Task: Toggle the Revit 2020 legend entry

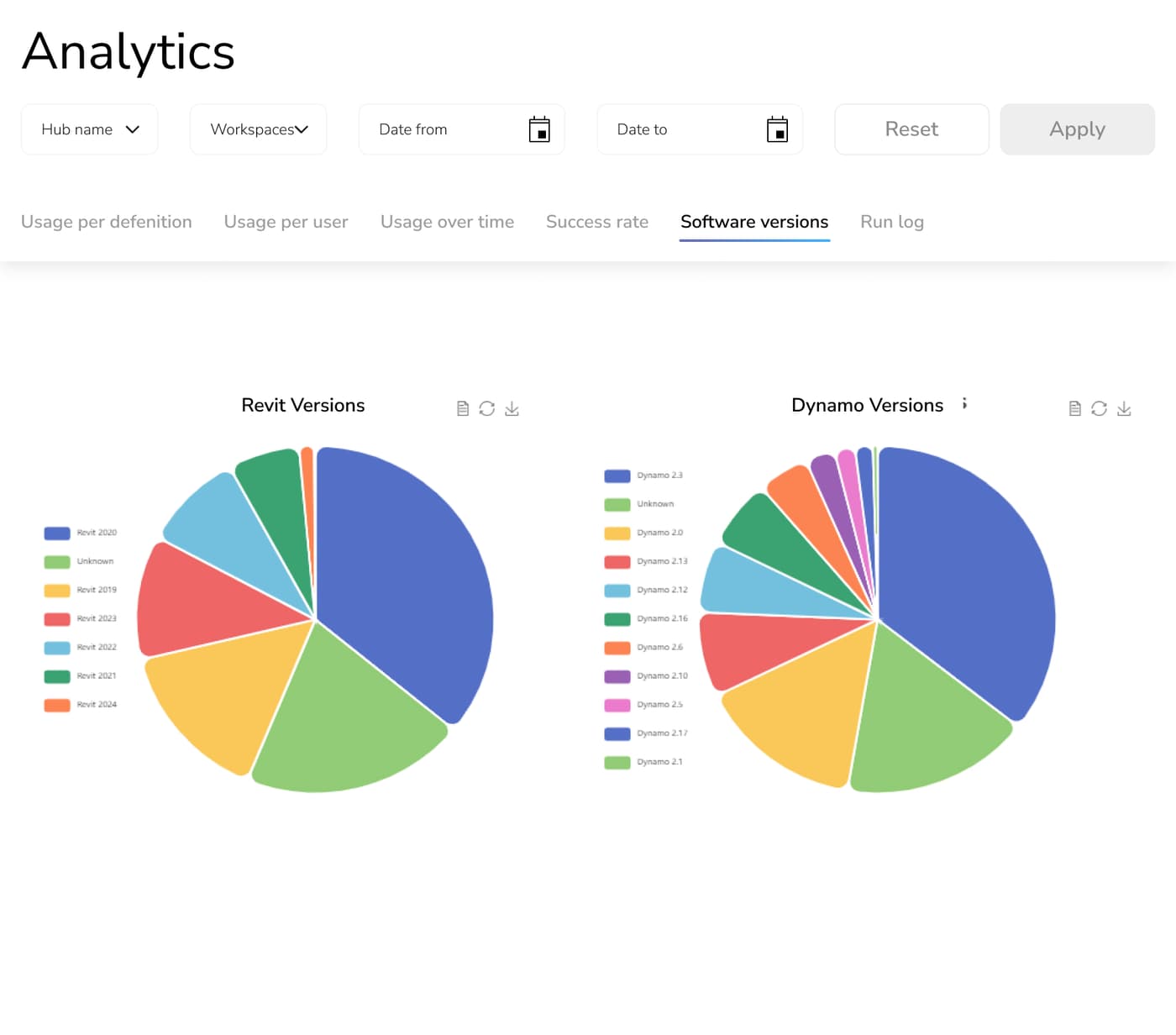Action: pos(81,533)
